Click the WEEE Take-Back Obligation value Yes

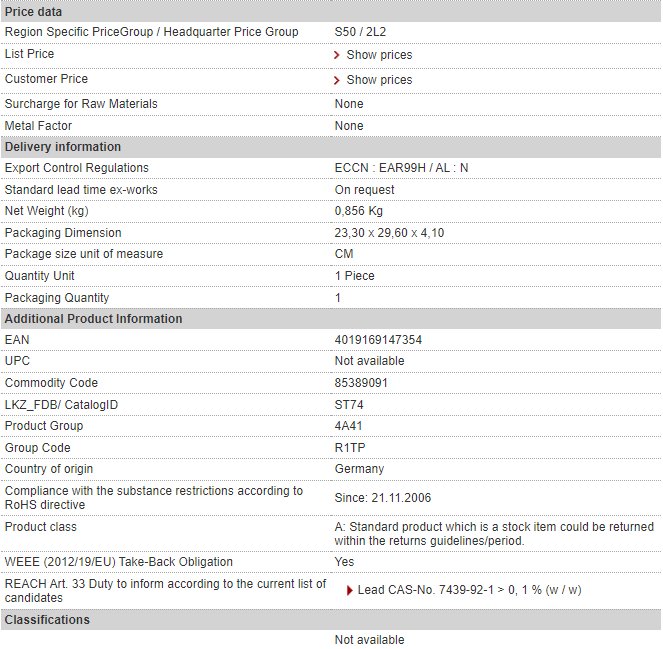344,562
